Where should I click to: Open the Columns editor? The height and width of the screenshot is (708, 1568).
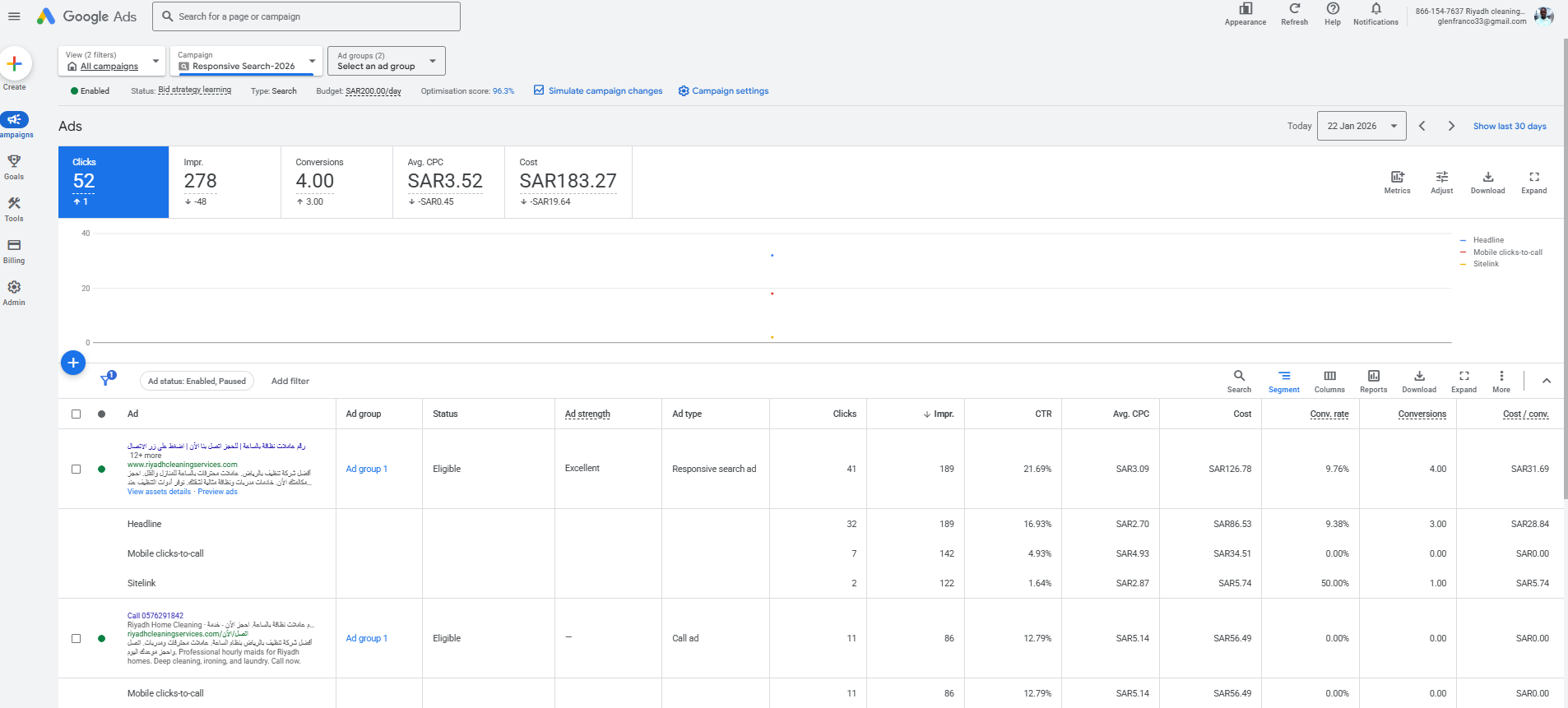coord(1329,381)
